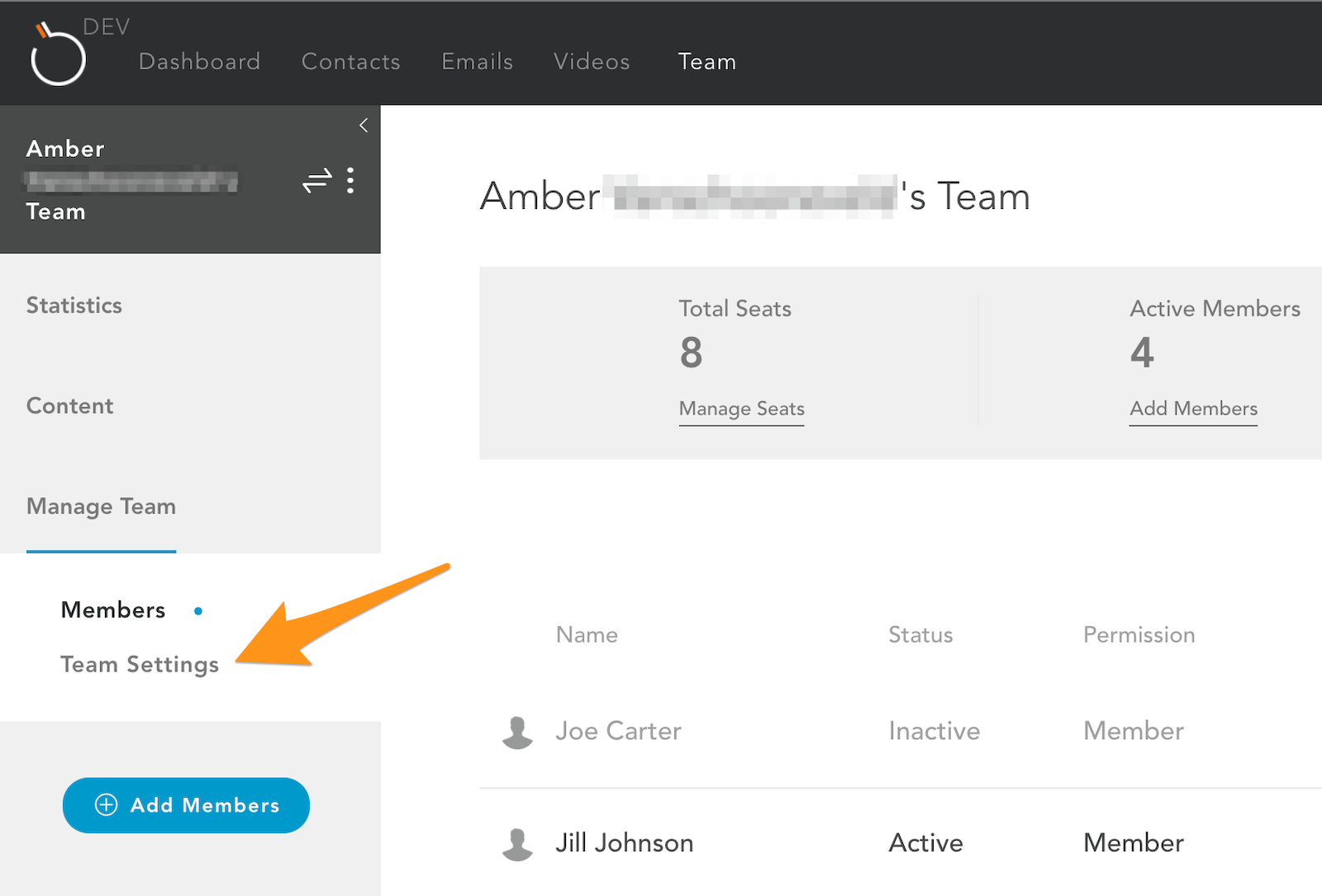
Task: Click the switch team arrows icon
Action: (317, 180)
